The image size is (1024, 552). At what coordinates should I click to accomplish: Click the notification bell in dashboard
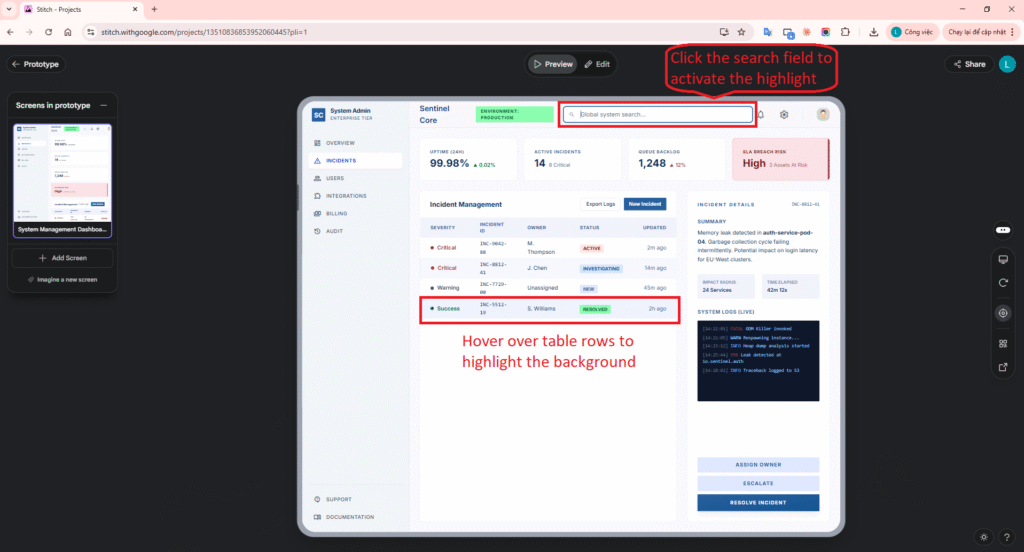[x=761, y=115]
